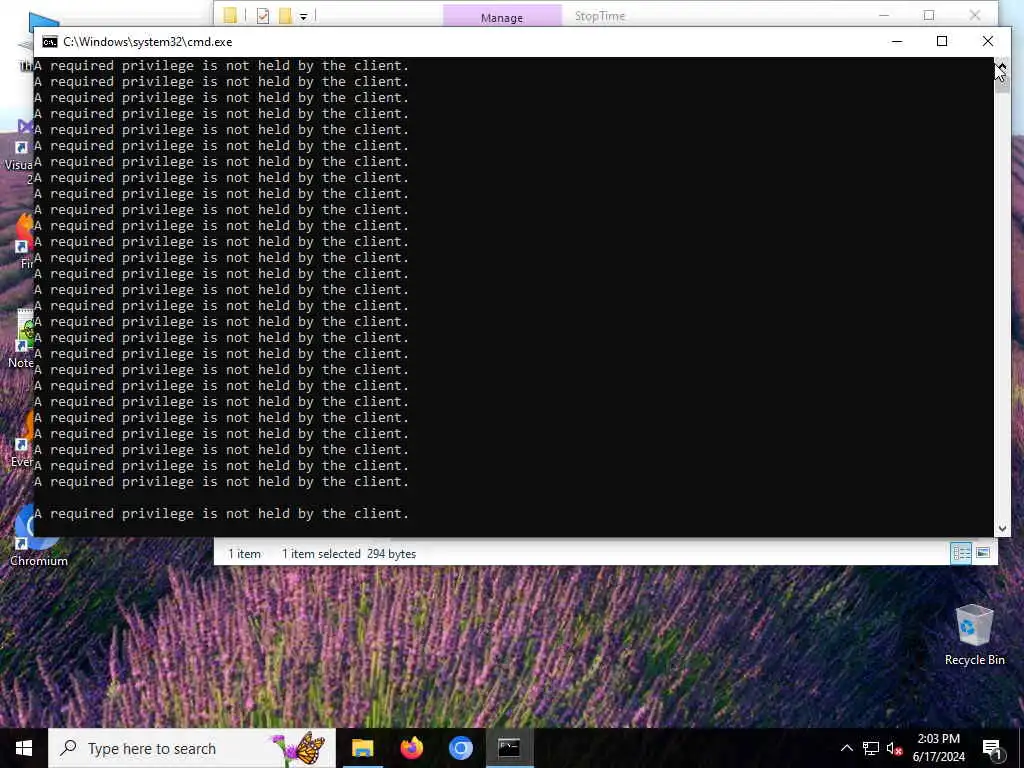
Task: Focus the Type here to search box
Action: pyautogui.click(x=192, y=748)
